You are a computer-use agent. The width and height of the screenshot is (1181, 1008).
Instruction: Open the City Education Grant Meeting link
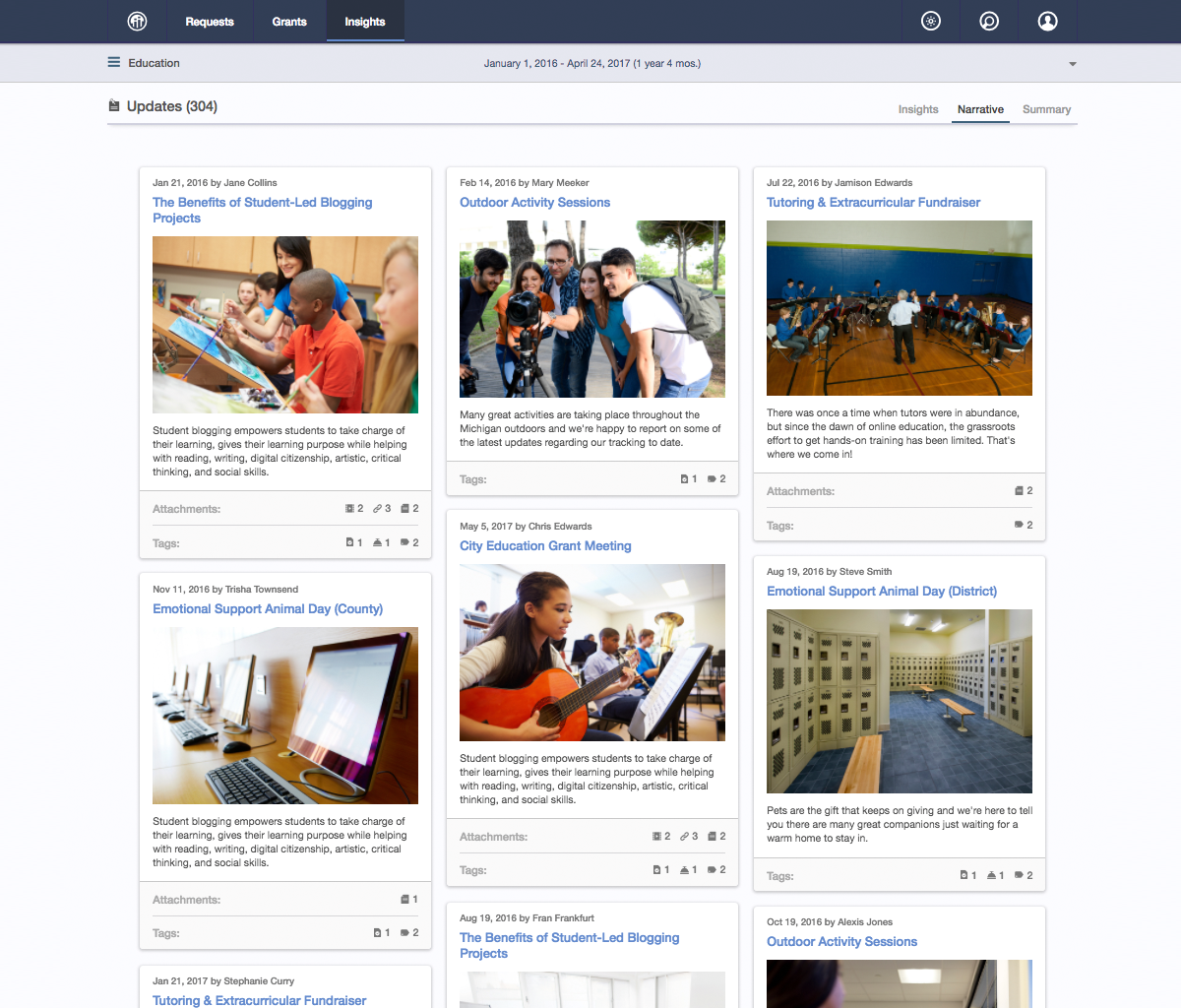coord(545,546)
